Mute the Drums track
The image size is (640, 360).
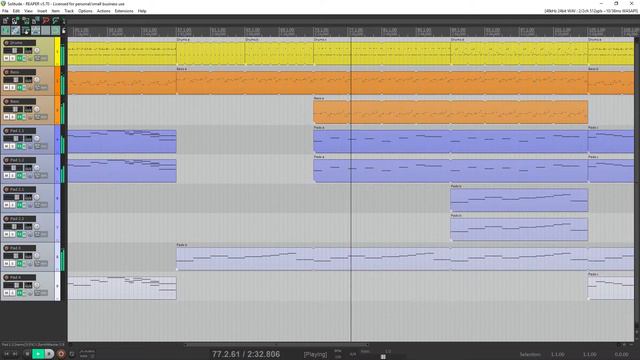(6, 58)
